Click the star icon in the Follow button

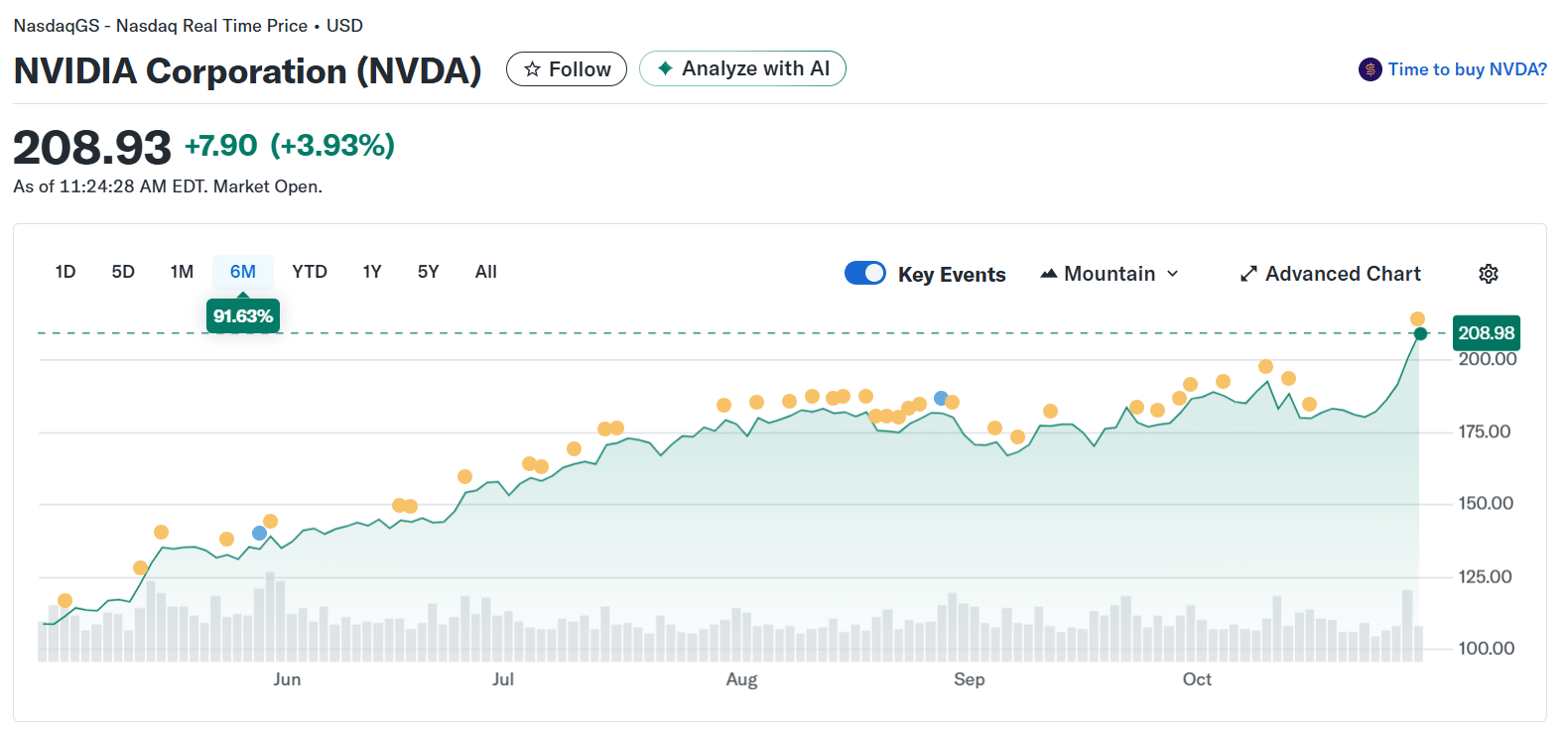(x=533, y=68)
